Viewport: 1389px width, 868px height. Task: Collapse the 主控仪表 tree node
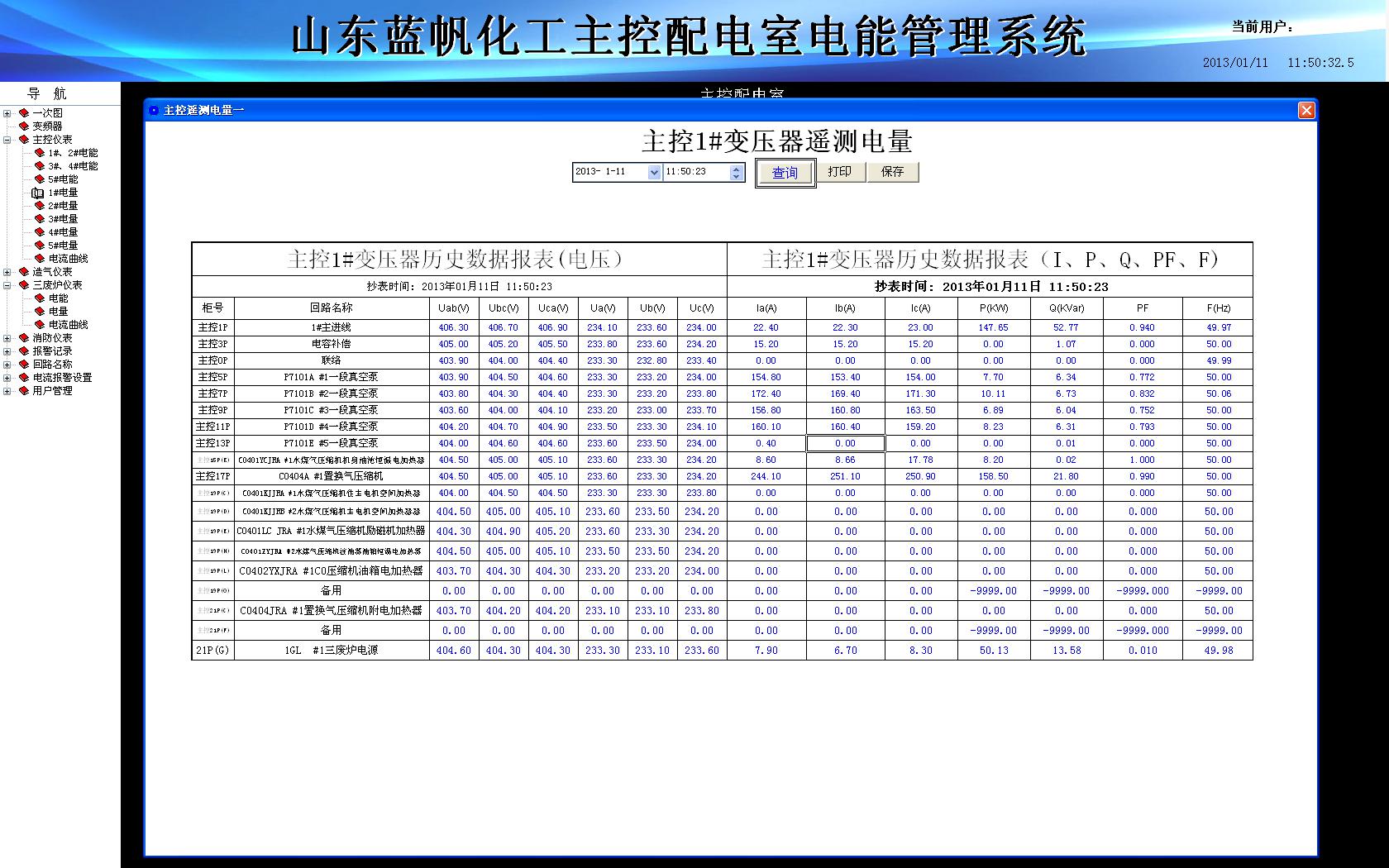tap(7, 140)
